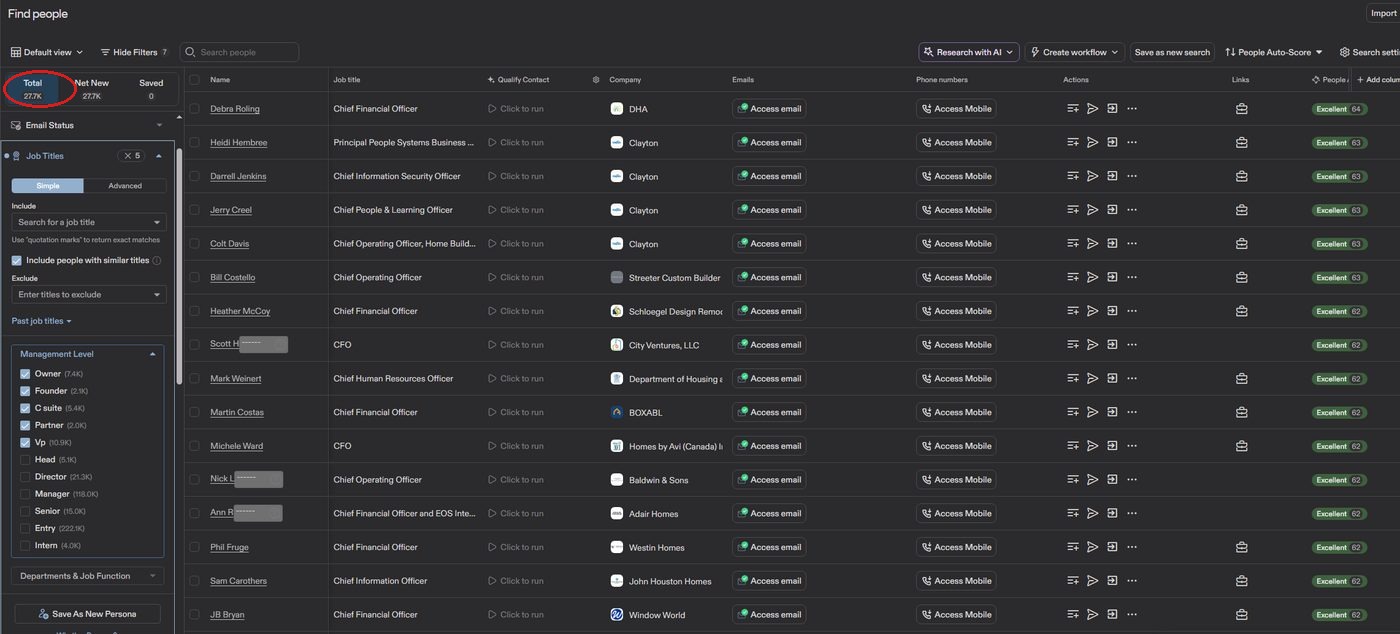
Task: Switch to the Total results tab
Action: pyautogui.click(x=33, y=89)
